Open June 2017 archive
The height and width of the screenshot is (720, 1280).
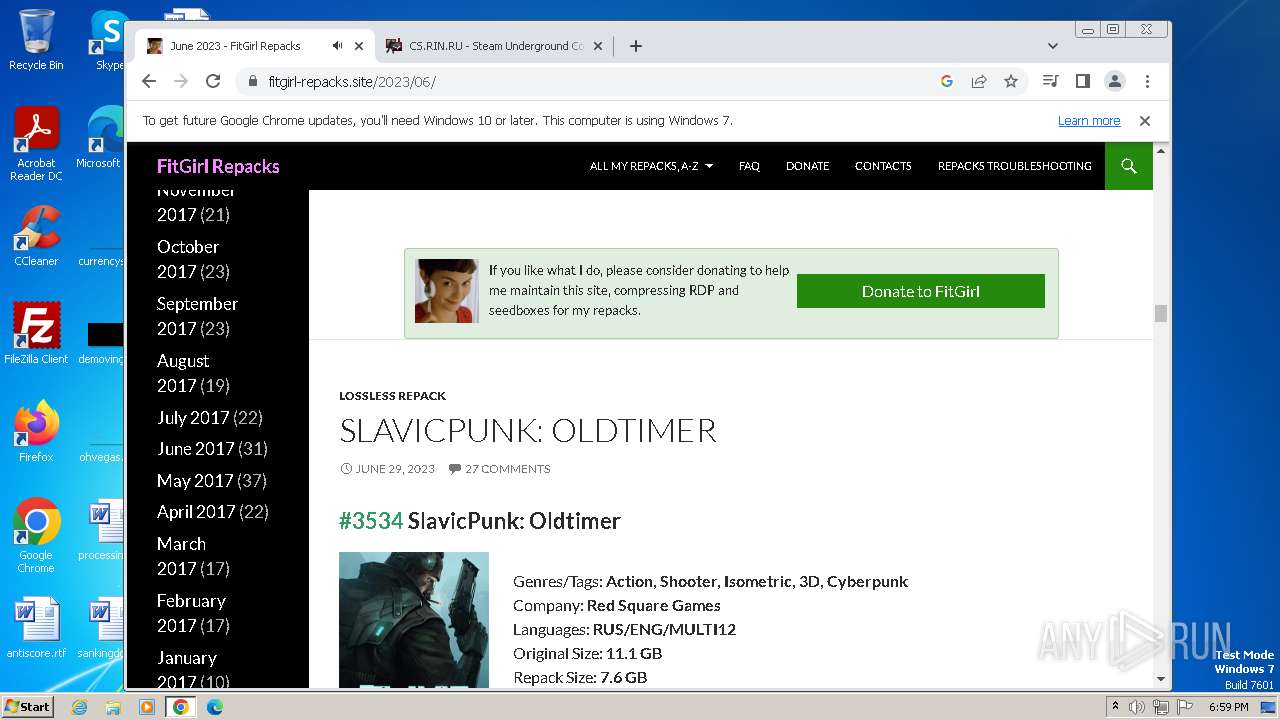click(195, 449)
